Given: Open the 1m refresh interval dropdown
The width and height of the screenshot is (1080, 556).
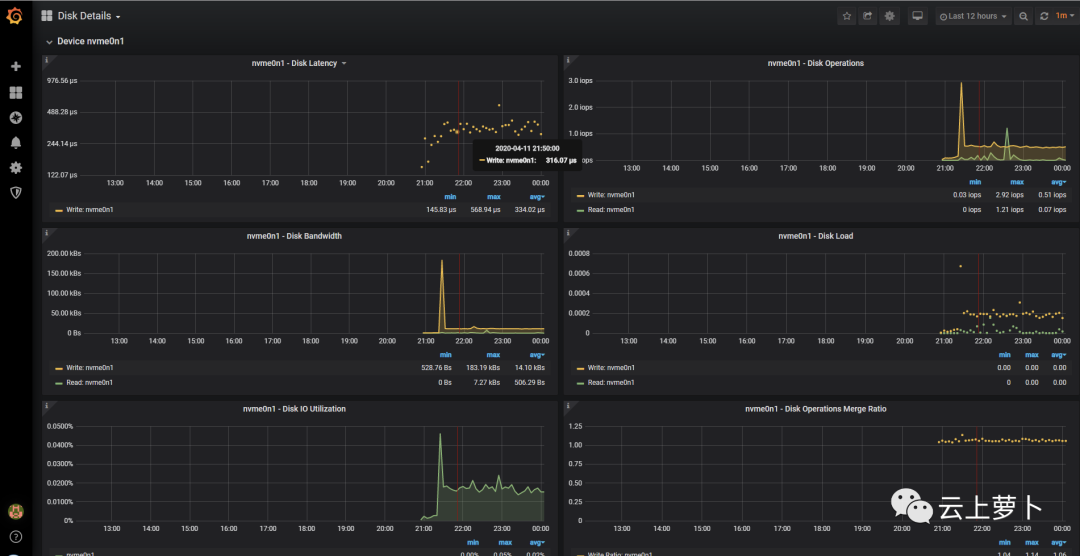Looking at the screenshot, I should tap(1064, 16).
